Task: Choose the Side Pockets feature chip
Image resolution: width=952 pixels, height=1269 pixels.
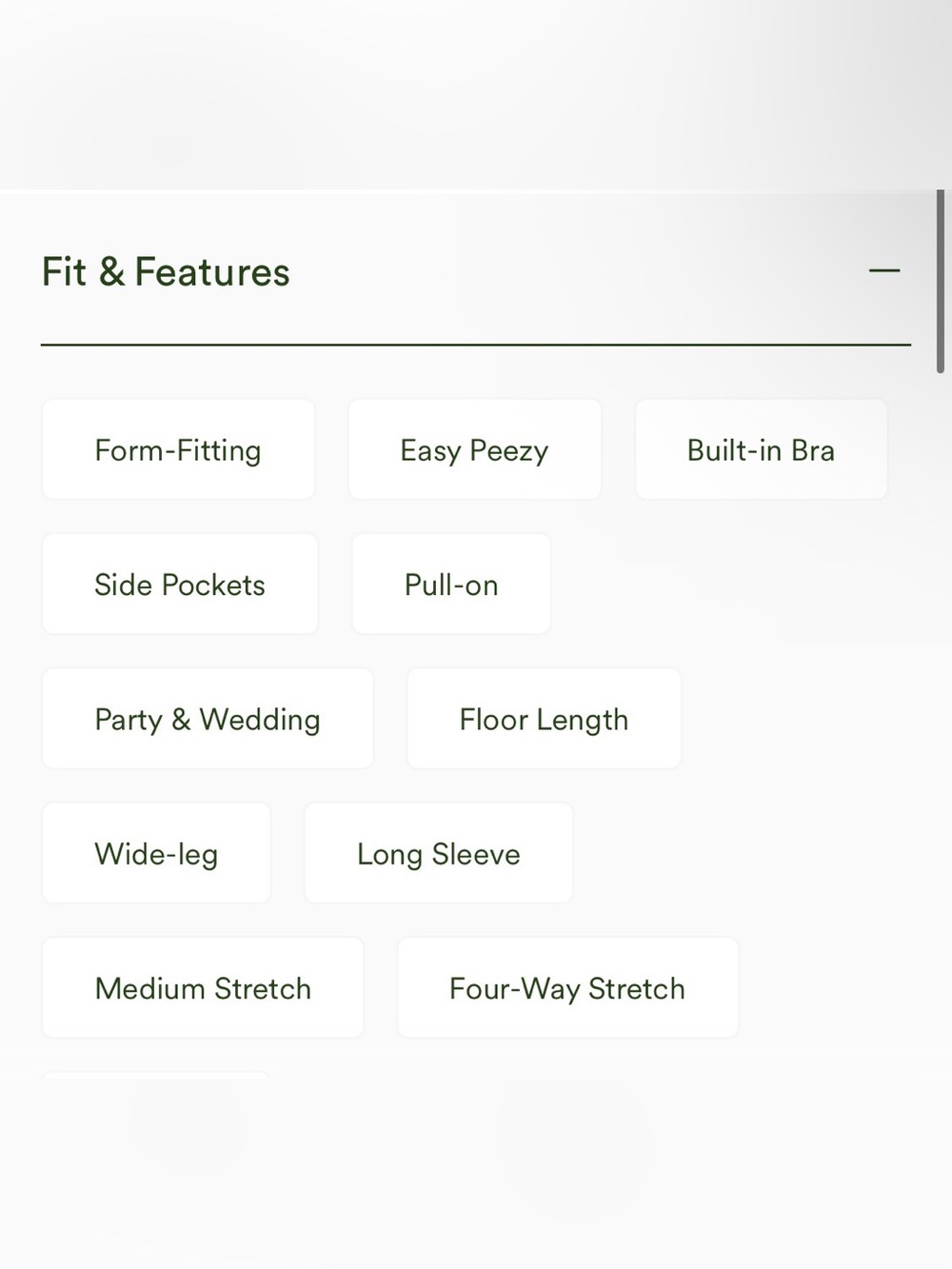Action: [x=180, y=584]
